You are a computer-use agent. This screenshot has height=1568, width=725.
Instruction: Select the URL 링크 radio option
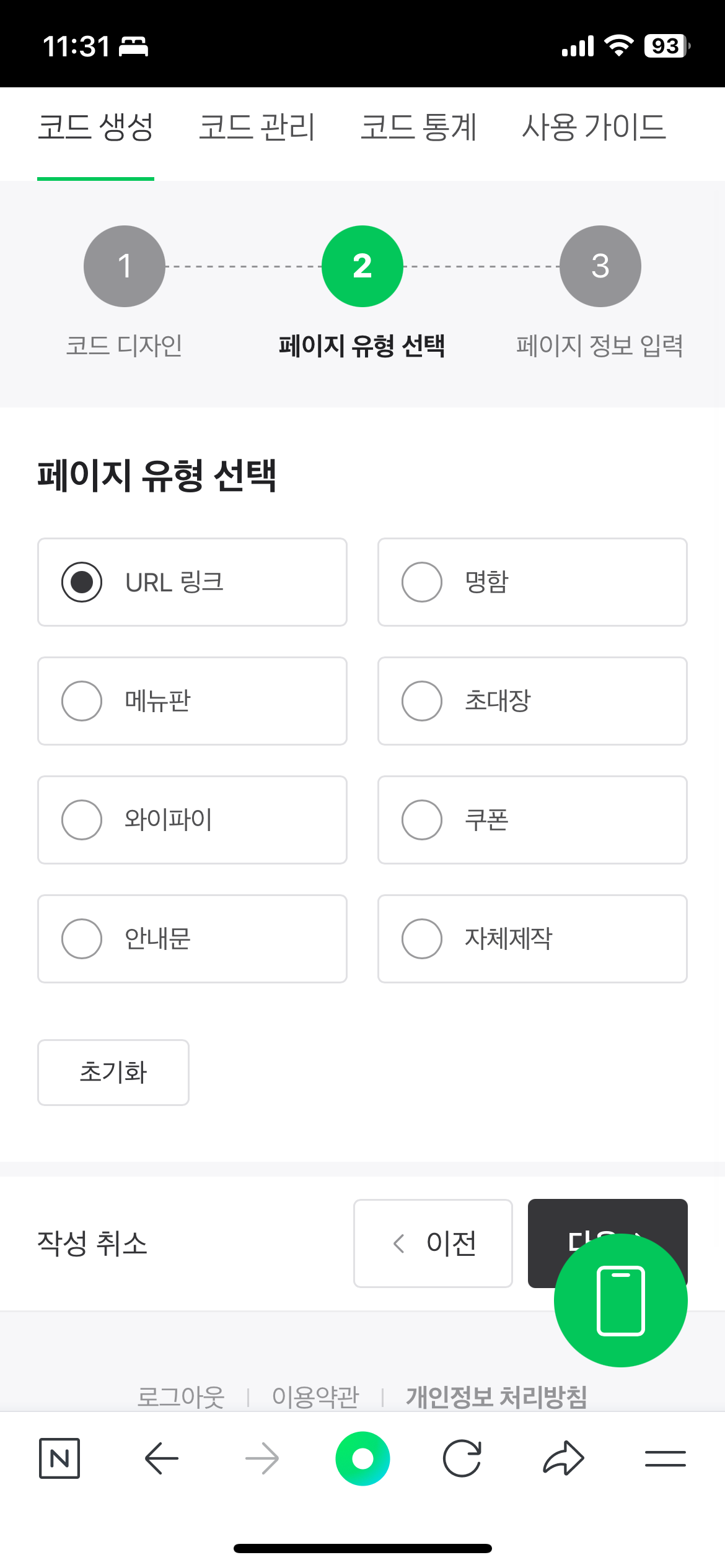click(192, 582)
